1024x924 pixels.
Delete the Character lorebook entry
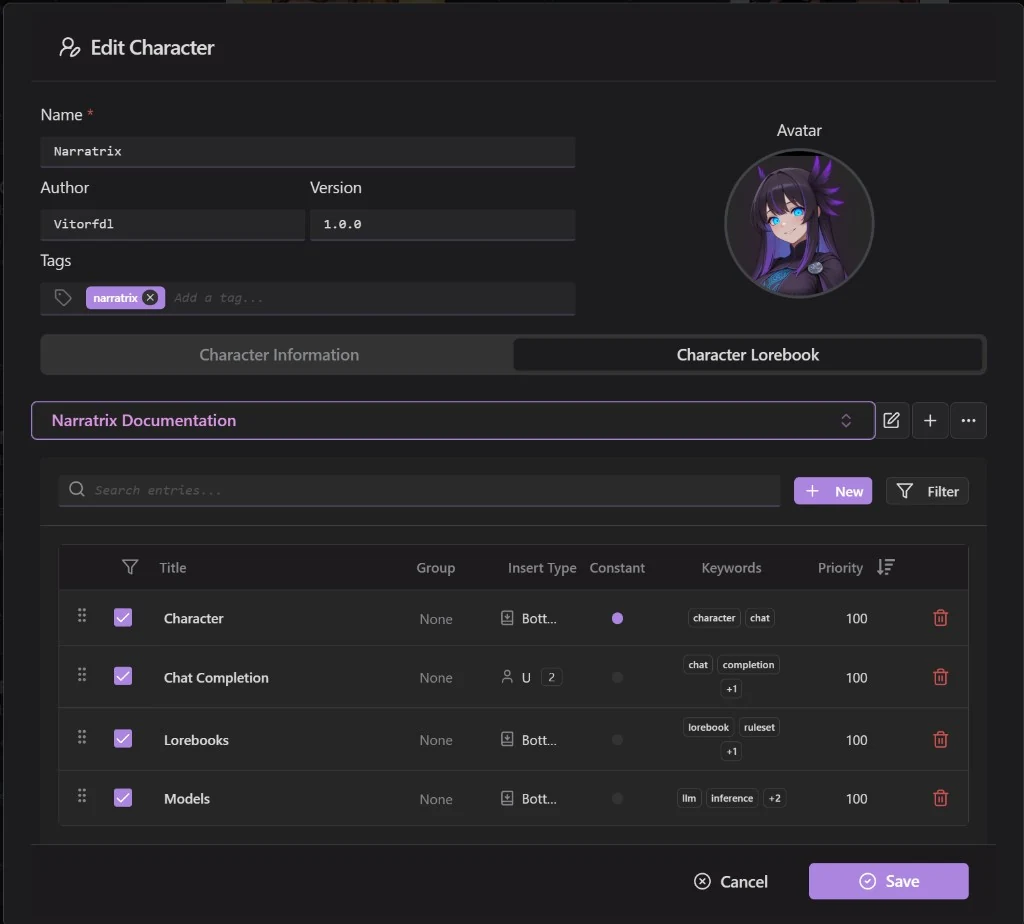940,618
